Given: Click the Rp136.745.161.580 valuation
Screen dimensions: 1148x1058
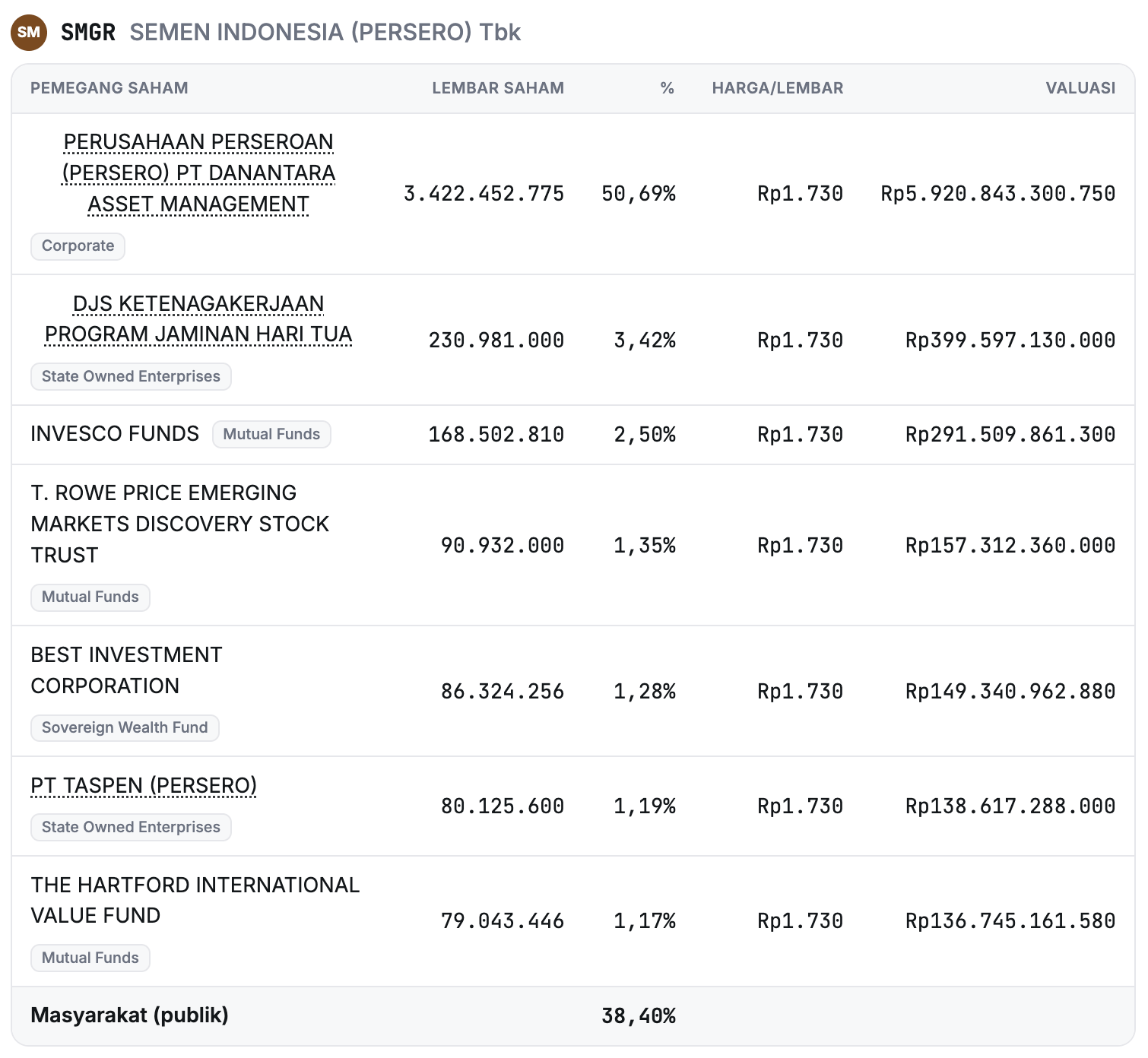Looking at the screenshot, I should [x=1010, y=921].
